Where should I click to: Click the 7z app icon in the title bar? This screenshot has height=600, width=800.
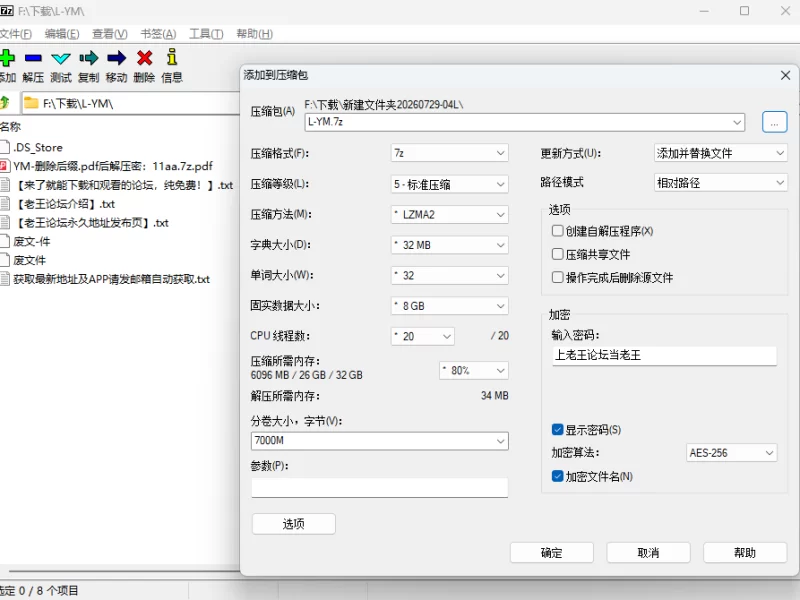coord(7,10)
